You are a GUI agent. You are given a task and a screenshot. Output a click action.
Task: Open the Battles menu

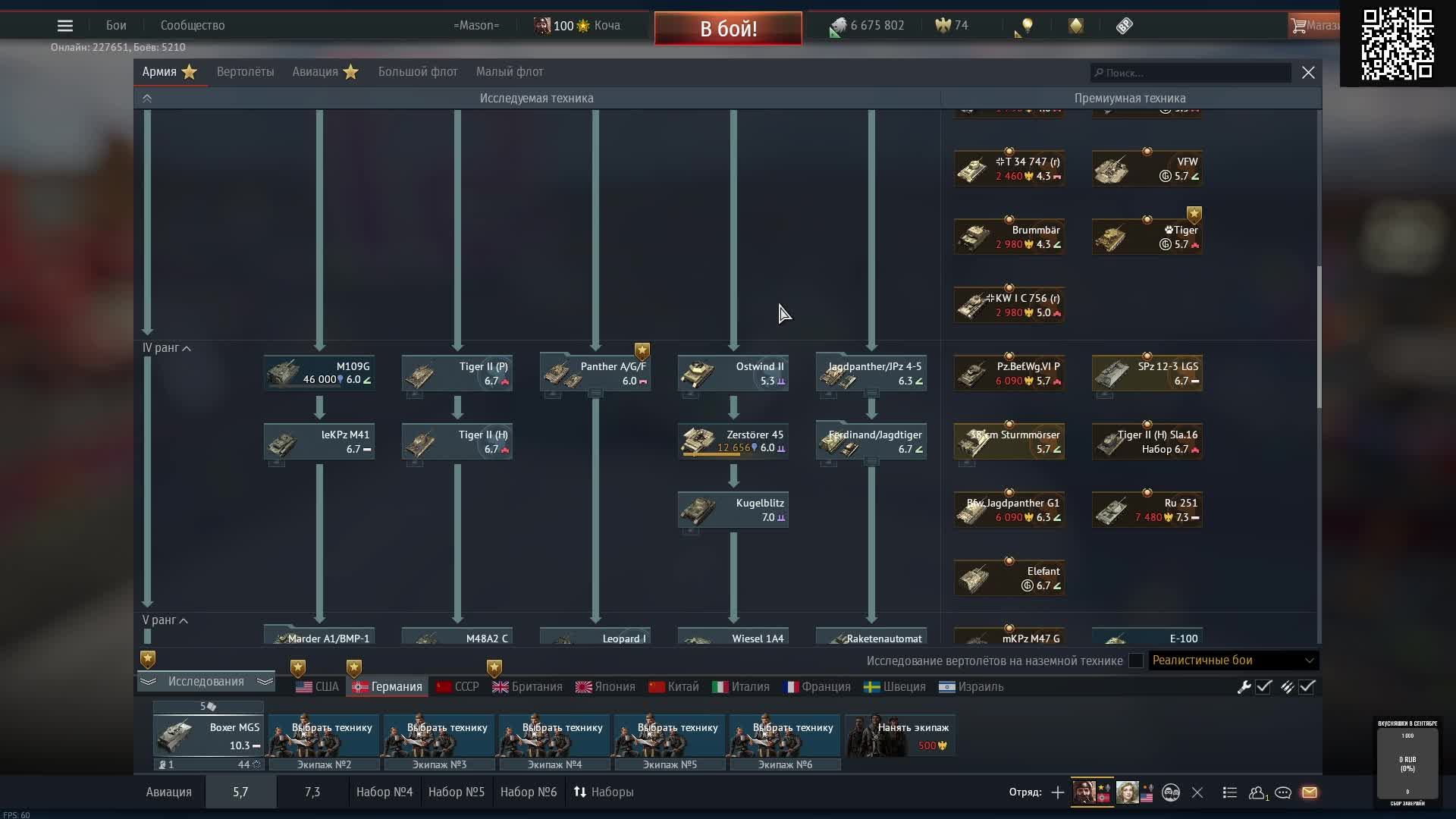coord(116,26)
